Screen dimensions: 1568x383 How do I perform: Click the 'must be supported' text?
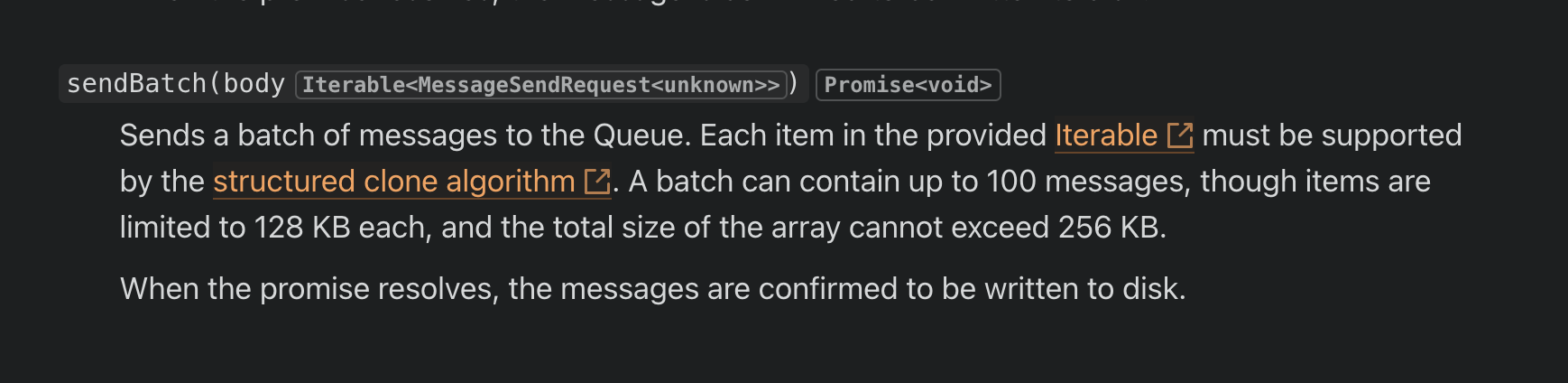point(1332,135)
